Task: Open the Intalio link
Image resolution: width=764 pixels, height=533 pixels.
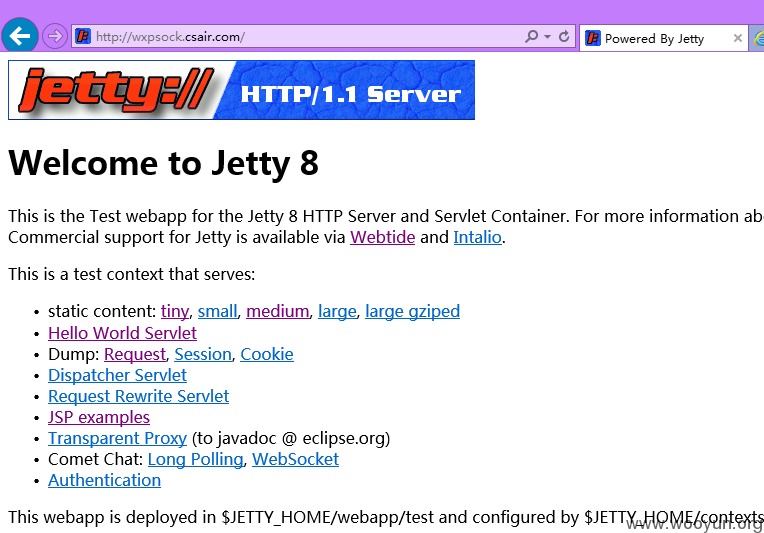Action: tap(478, 237)
